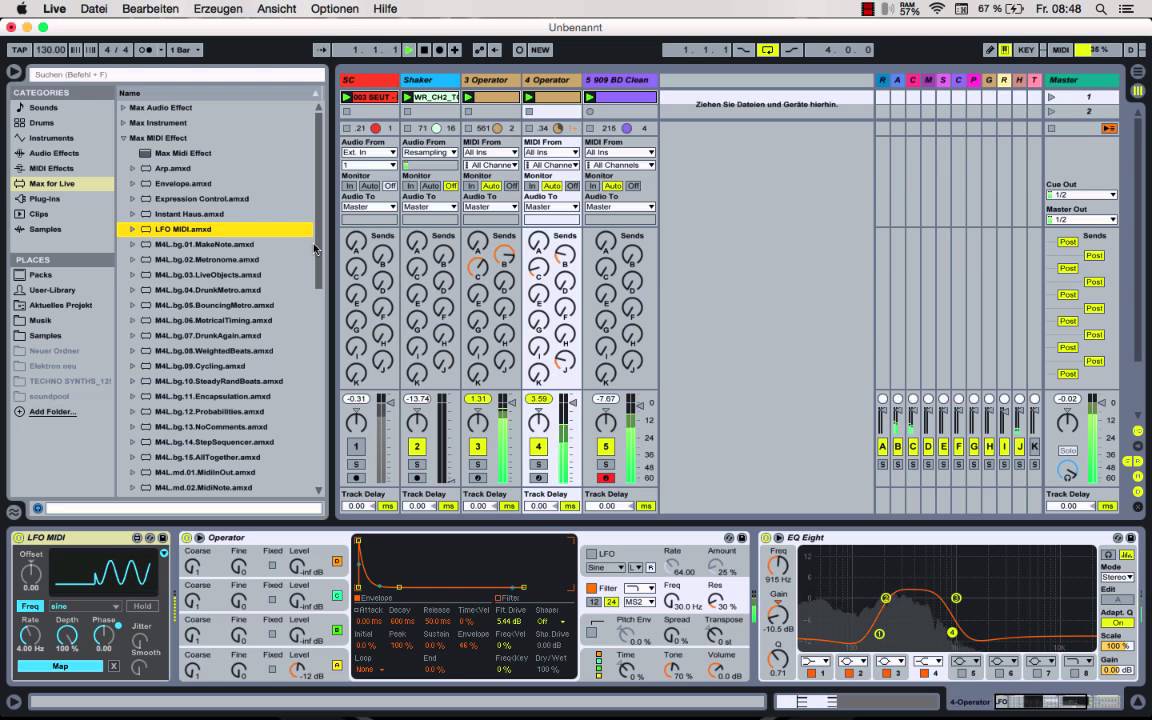Viewport: 1152px width, 720px height.
Task: Arm the global Record button
Action: click(439, 50)
